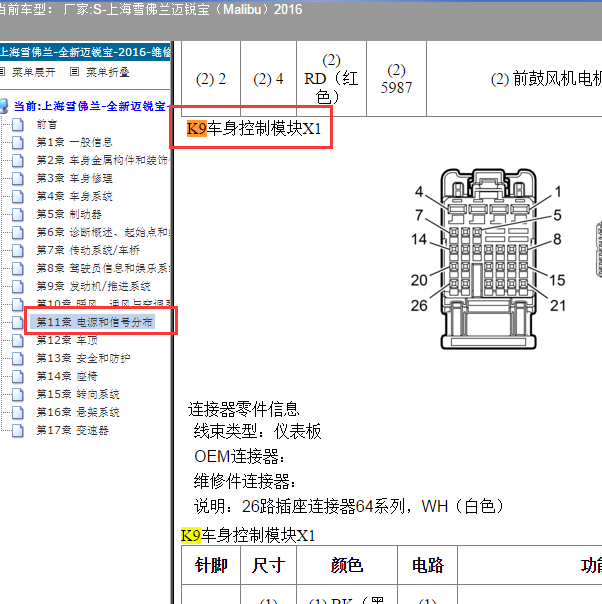Screen dimensions: 602x604
Task: Open 第3章 车身修理
Action: coord(74,178)
